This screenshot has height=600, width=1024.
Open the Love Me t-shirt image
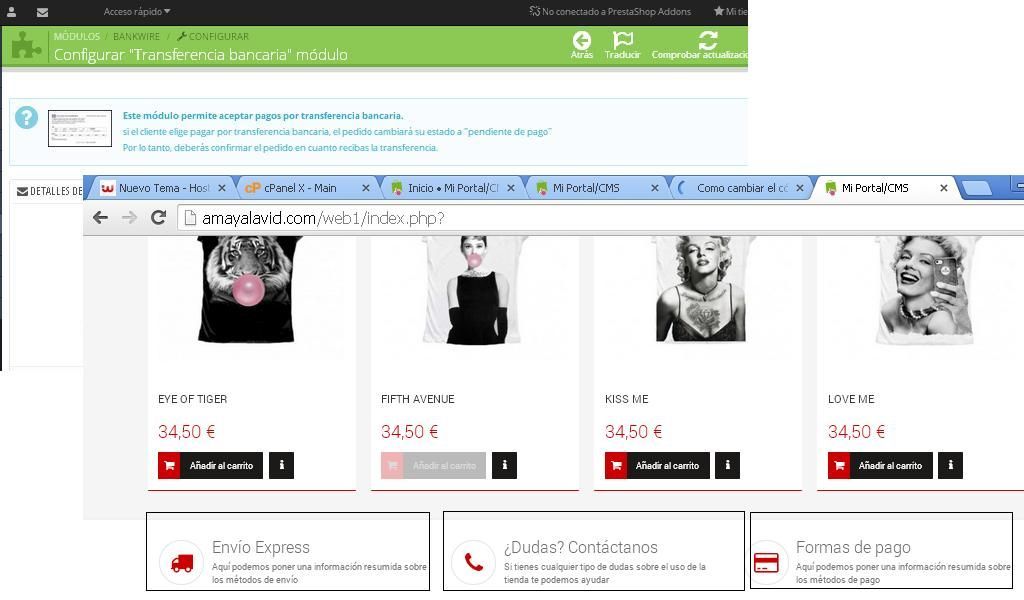(925, 291)
